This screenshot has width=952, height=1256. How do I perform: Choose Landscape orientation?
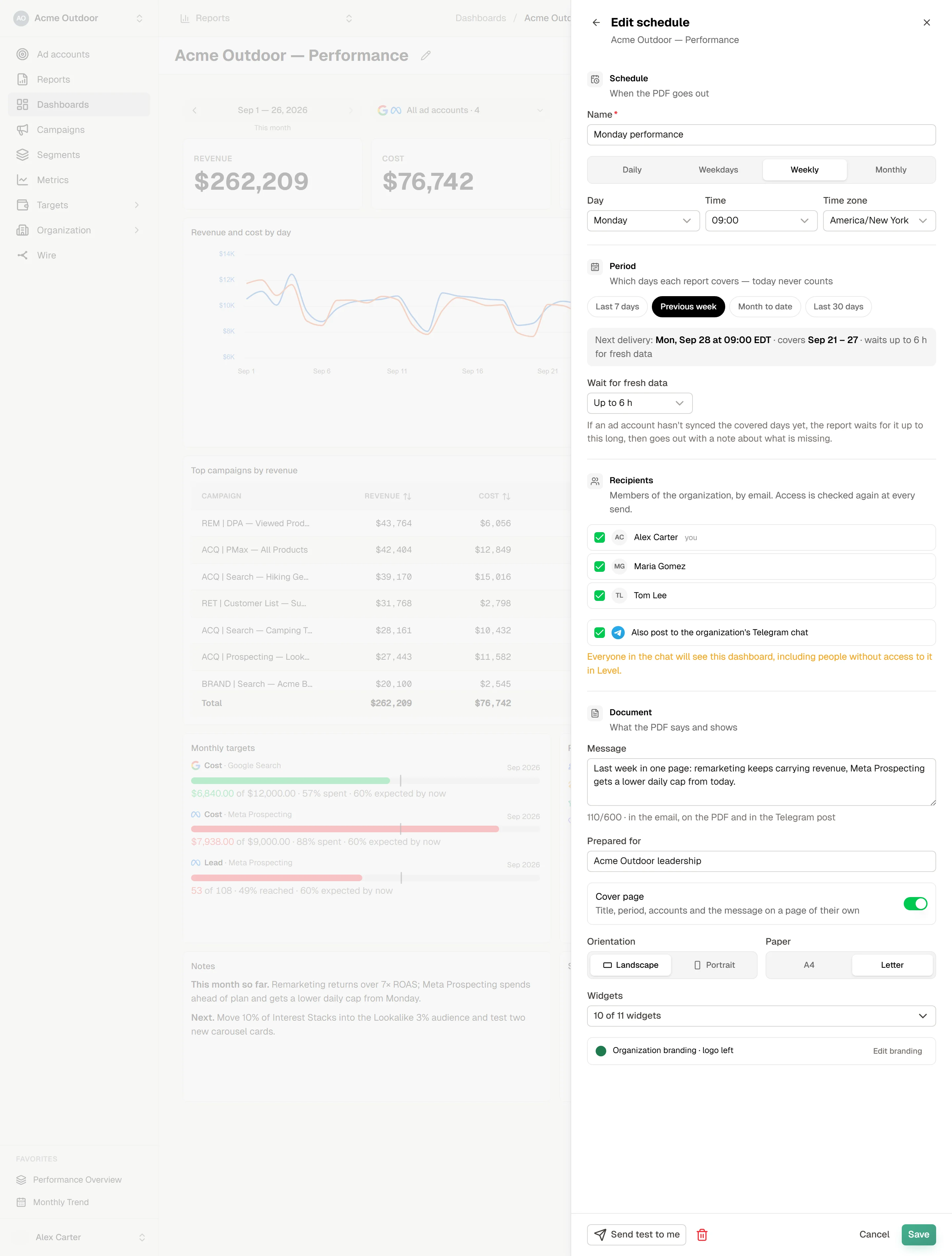pos(630,965)
